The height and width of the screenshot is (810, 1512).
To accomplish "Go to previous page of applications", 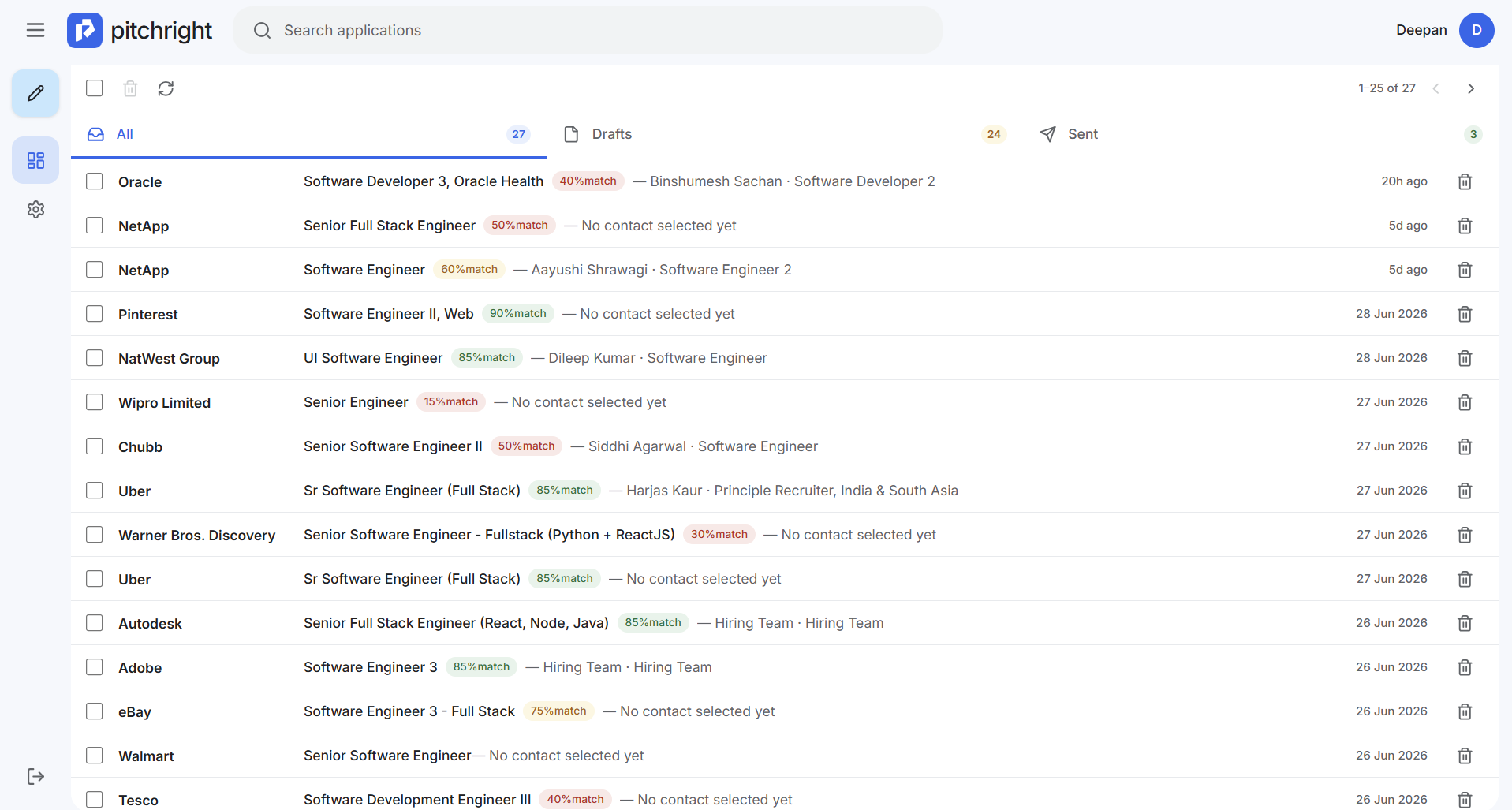I will 1435,88.
